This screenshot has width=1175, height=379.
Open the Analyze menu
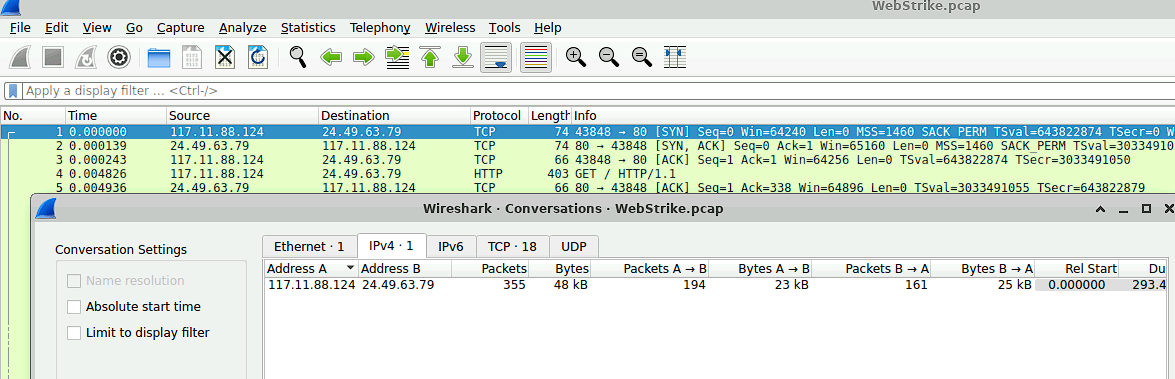click(x=243, y=28)
